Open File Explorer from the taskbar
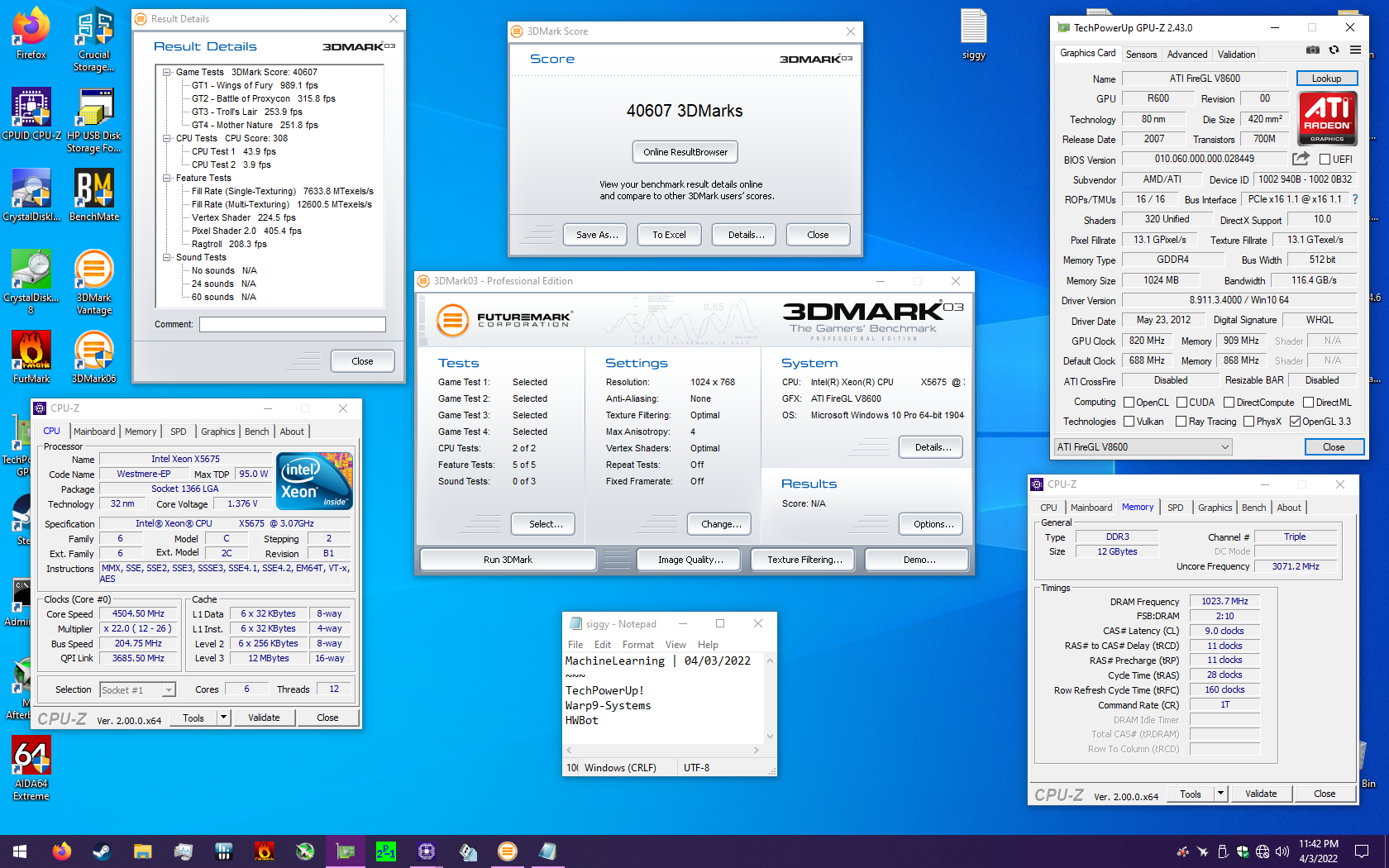Viewport: 1389px width, 868px height. click(x=142, y=851)
